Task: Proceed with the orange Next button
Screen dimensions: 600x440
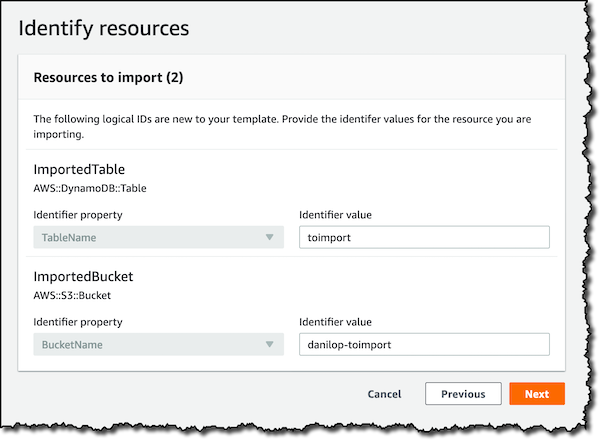Action: (537, 394)
